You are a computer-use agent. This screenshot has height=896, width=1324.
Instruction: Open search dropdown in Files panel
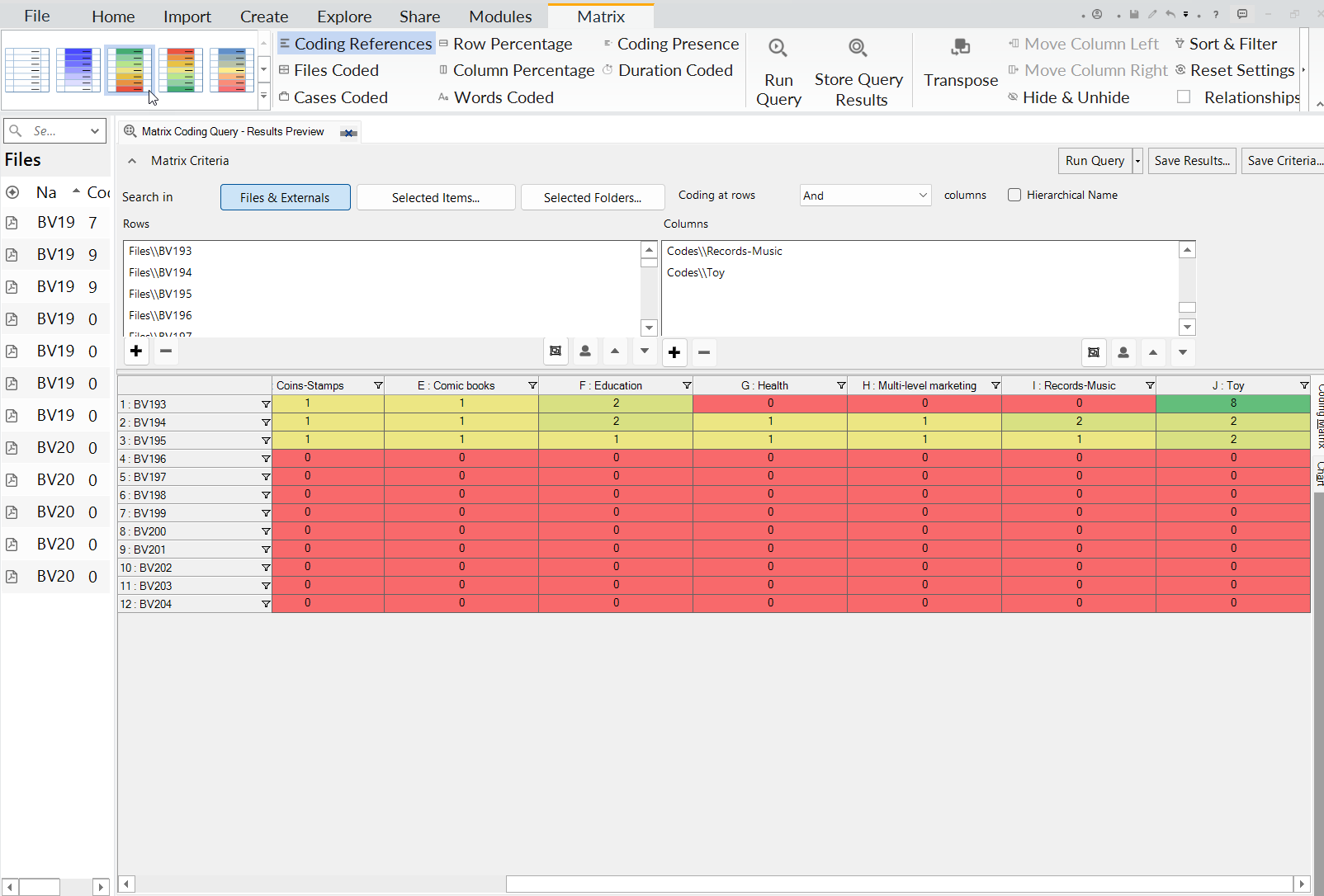coord(95,131)
